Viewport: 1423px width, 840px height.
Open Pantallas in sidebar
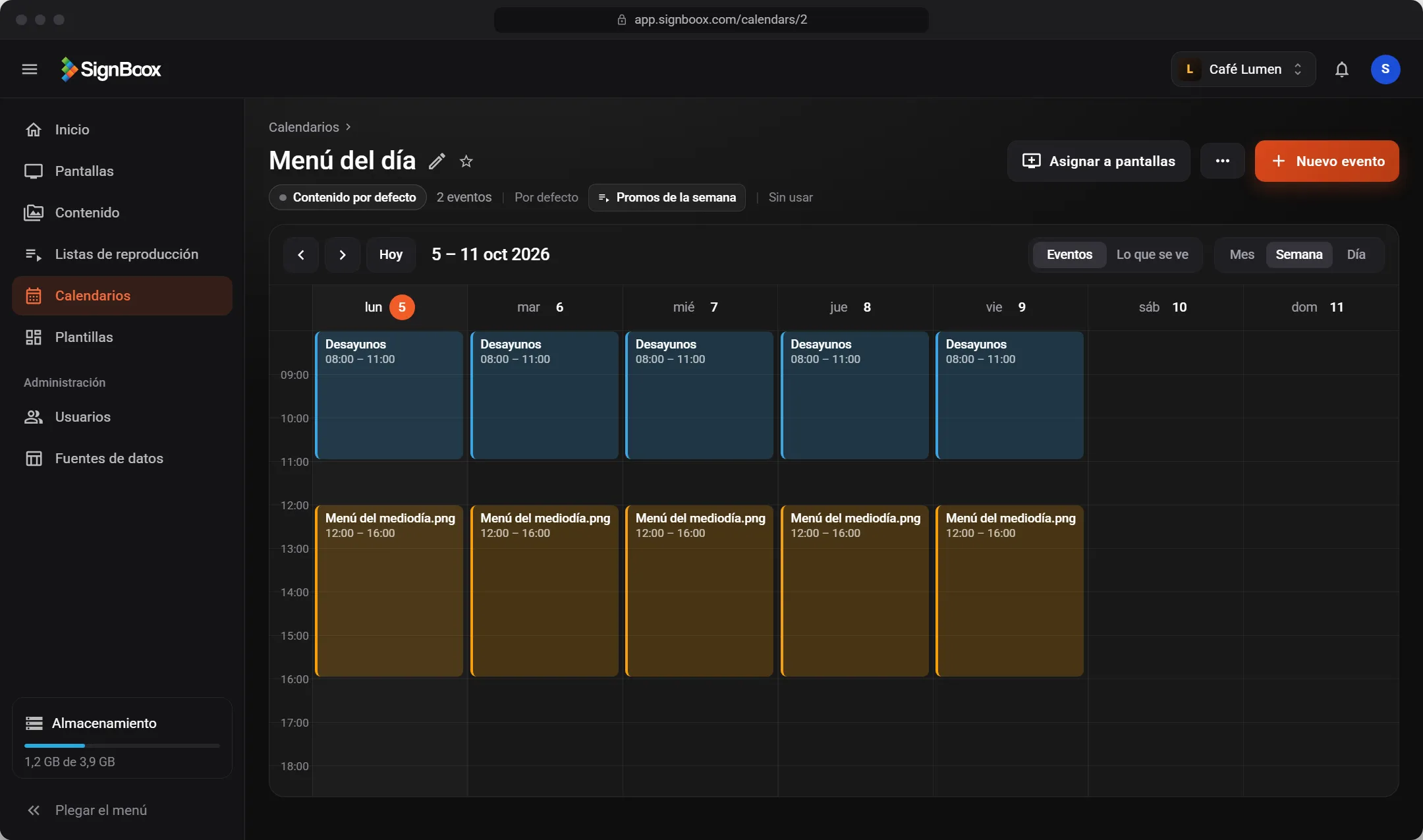(x=122, y=171)
